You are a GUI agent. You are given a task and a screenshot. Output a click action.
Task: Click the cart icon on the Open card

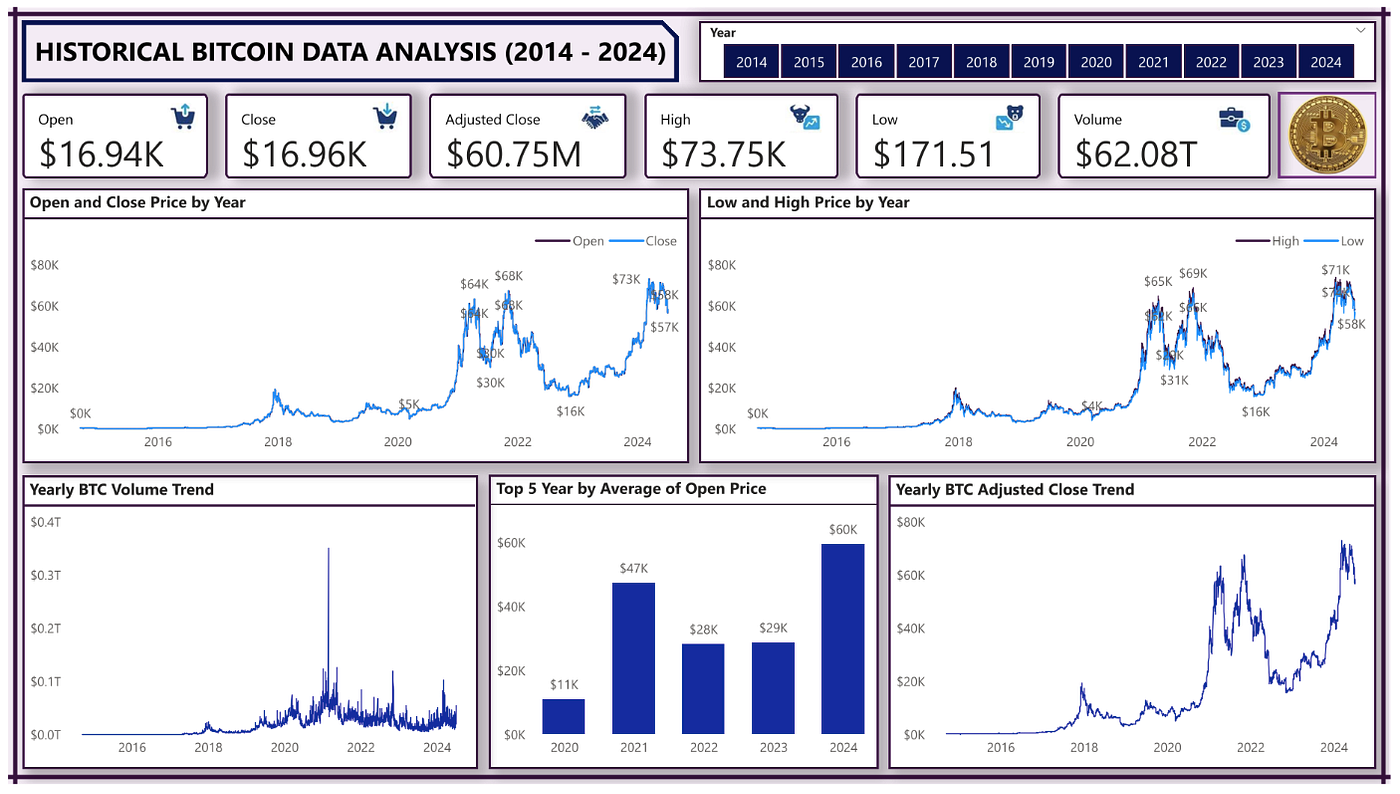click(x=182, y=117)
